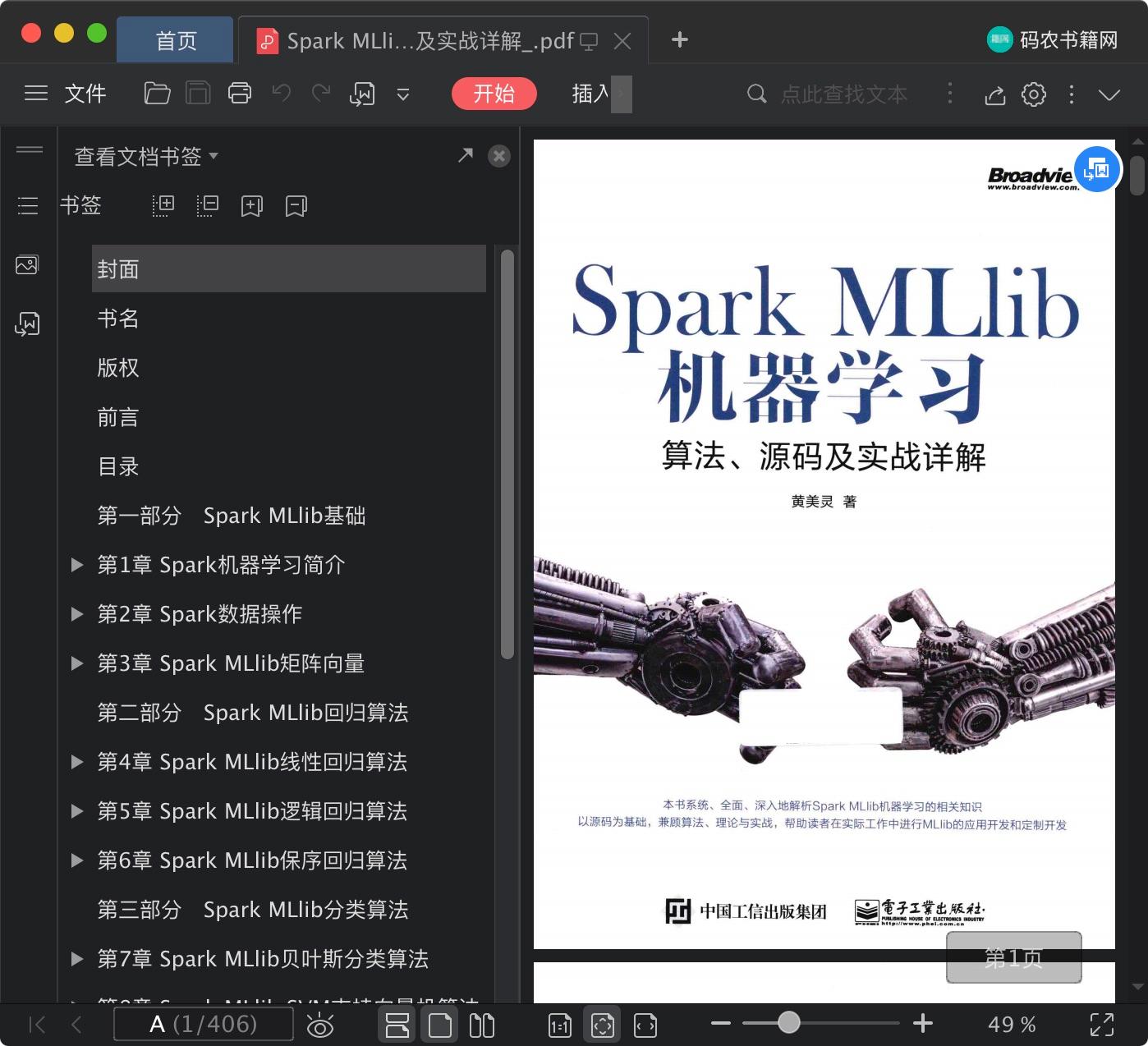
Task: Click the collapse-all bookmarks icon
Action: (208, 206)
